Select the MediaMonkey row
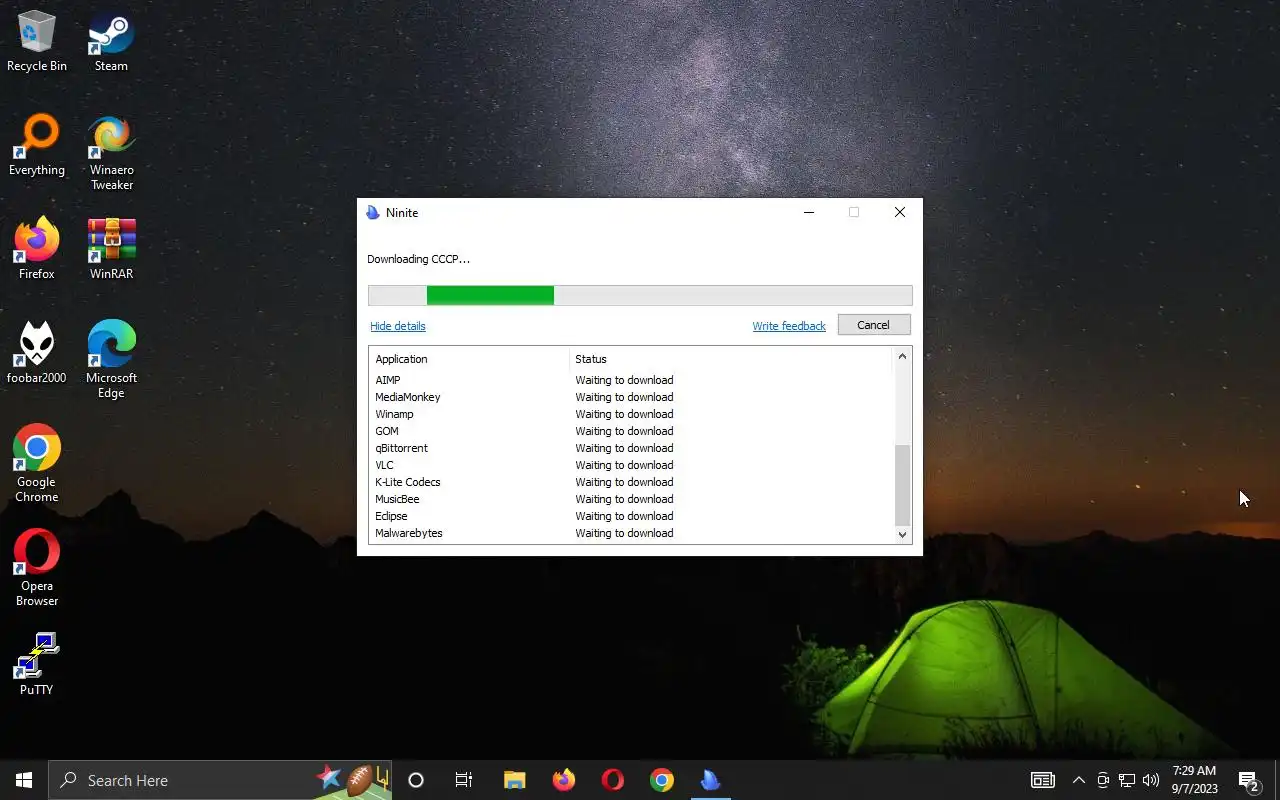 click(x=630, y=397)
